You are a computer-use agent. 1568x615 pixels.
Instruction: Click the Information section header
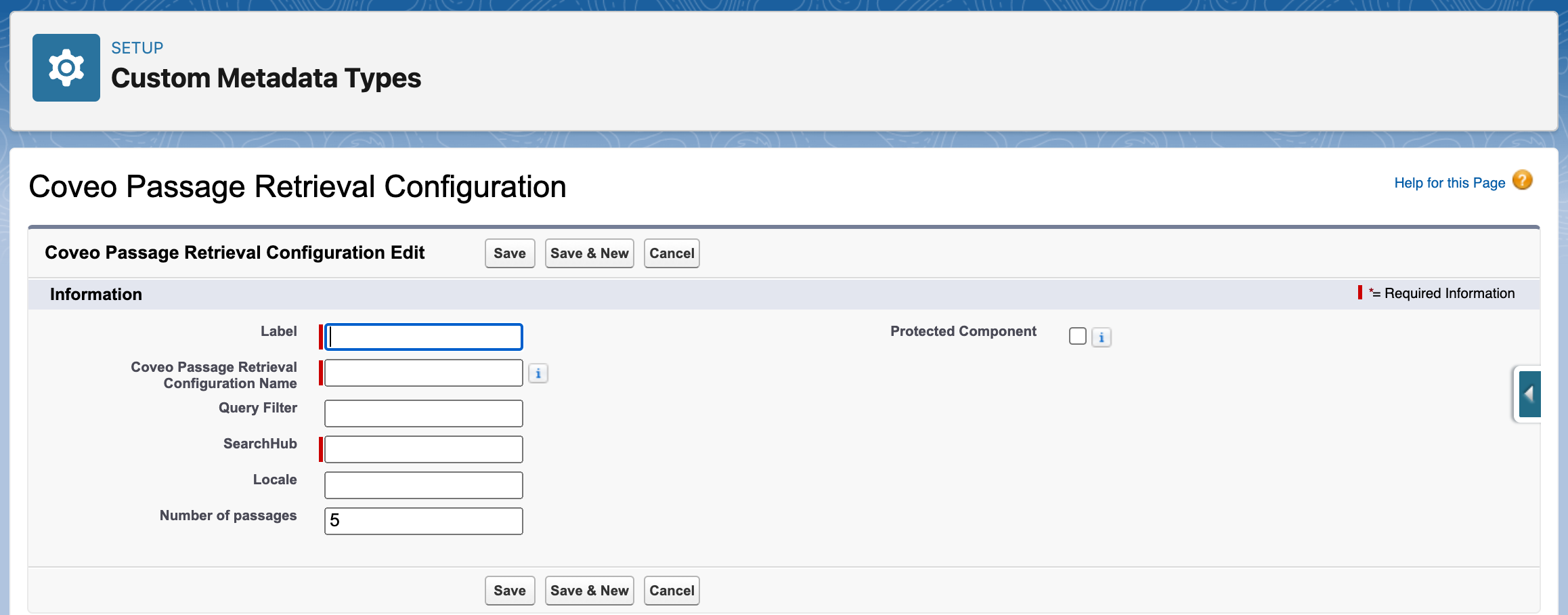point(96,294)
